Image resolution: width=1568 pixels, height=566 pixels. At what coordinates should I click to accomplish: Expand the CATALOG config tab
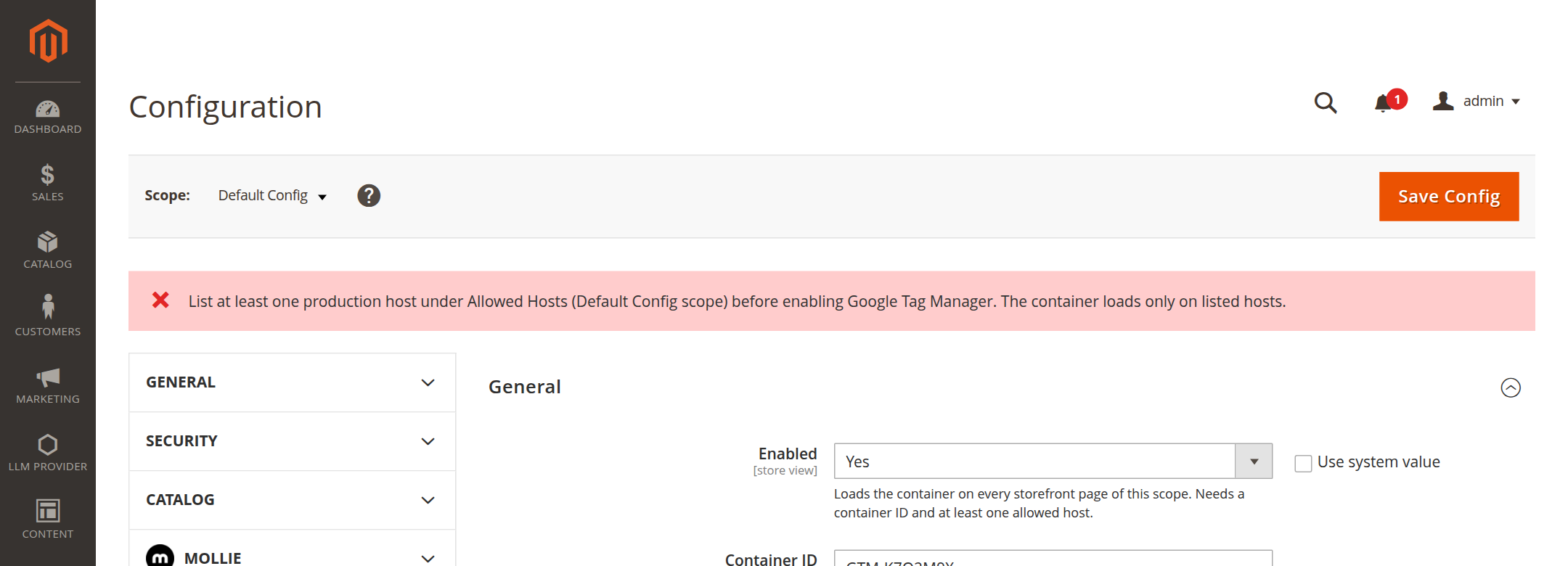[293, 500]
